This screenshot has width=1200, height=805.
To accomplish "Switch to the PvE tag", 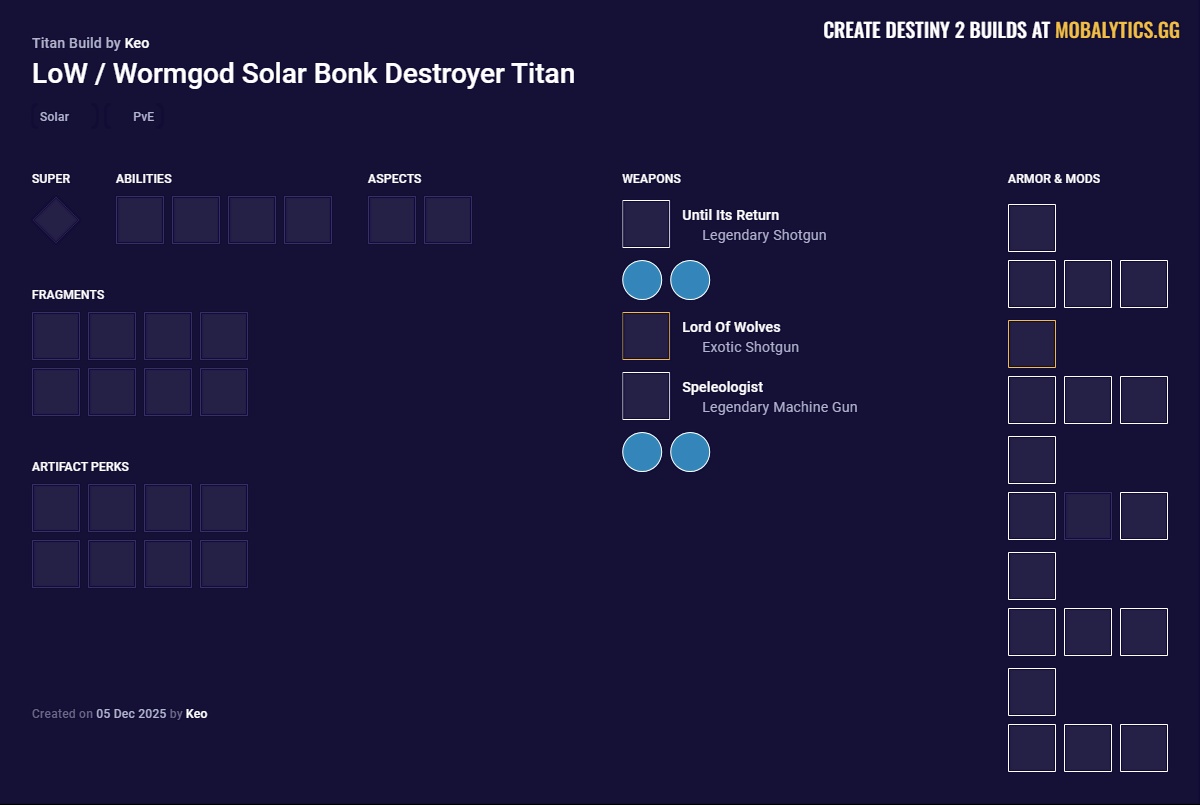I will tap(143, 116).
